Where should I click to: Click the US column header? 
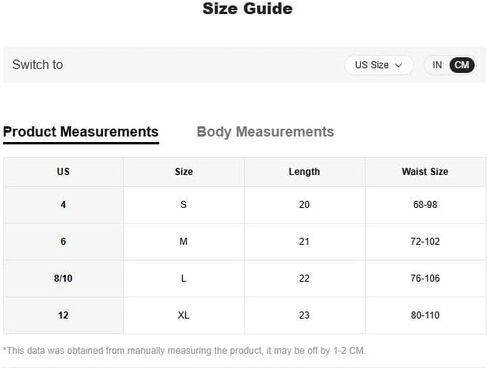point(63,172)
